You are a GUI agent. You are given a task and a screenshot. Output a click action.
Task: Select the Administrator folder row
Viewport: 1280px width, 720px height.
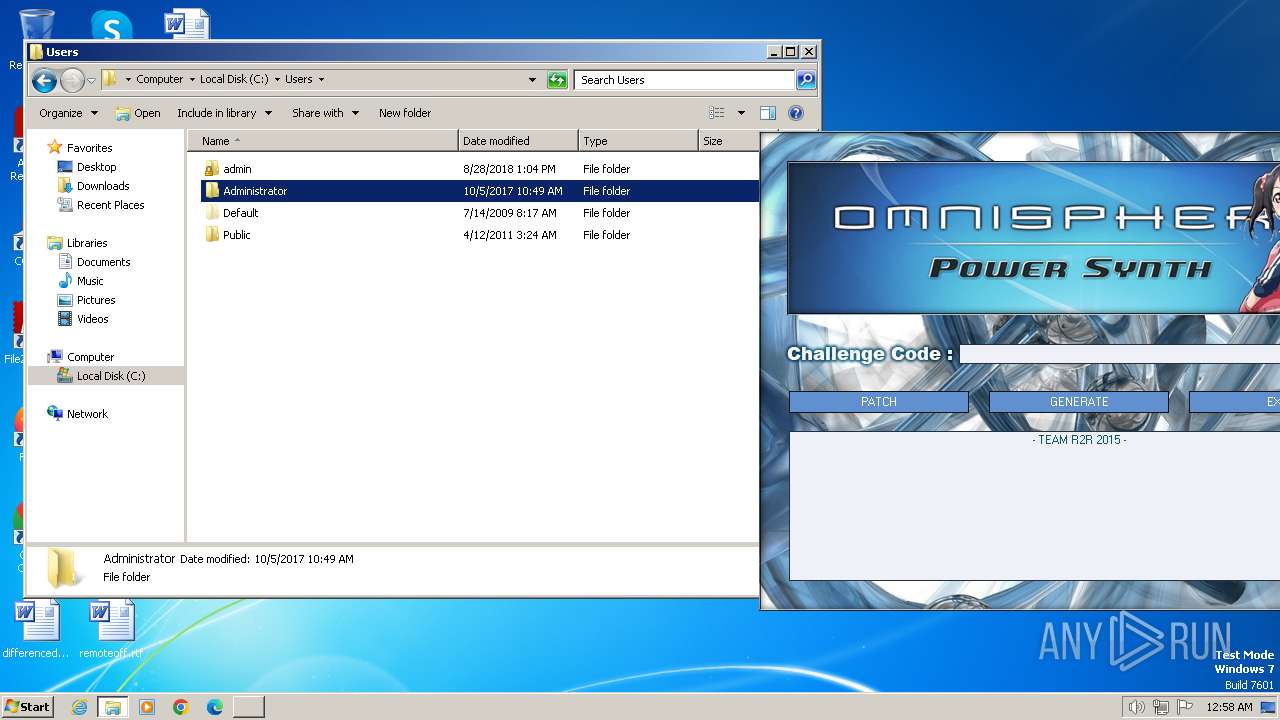click(480, 191)
